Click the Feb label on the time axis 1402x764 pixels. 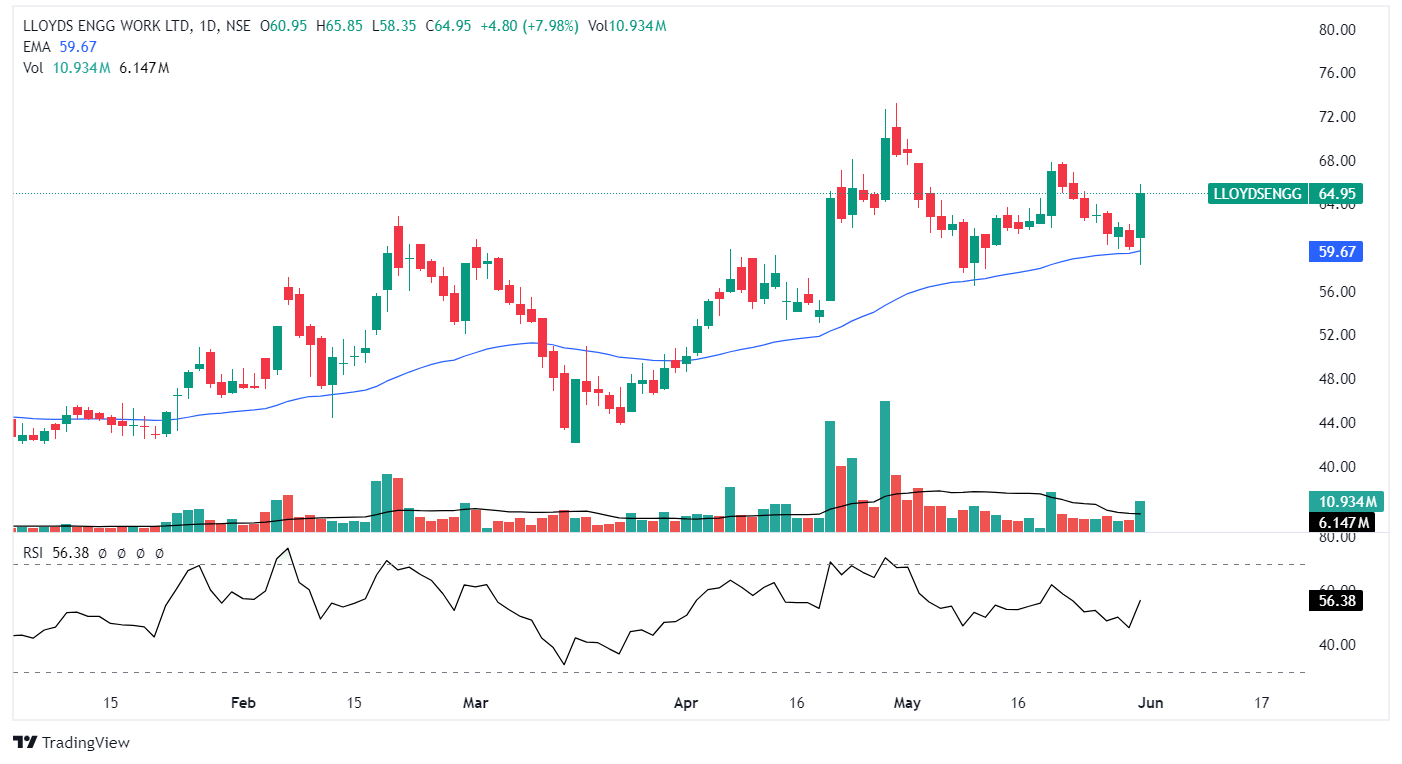point(243,703)
